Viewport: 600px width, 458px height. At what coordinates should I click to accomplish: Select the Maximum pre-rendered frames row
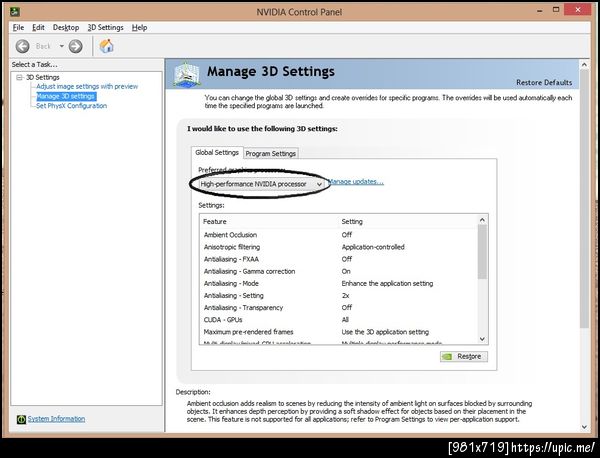click(x=339, y=332)
